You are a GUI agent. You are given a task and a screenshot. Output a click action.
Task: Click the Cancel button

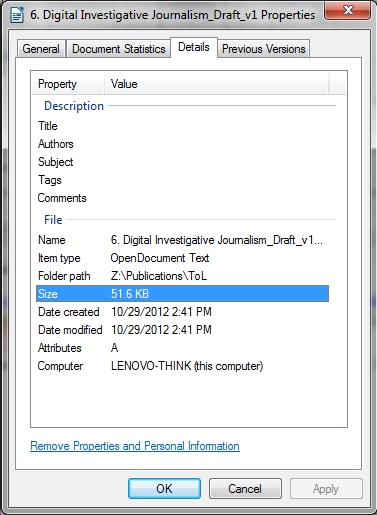coord(245,489)
